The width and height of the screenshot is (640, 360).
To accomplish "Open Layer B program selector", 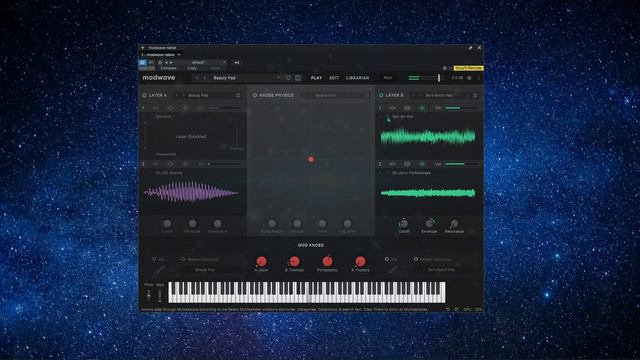I will [445, 95].
